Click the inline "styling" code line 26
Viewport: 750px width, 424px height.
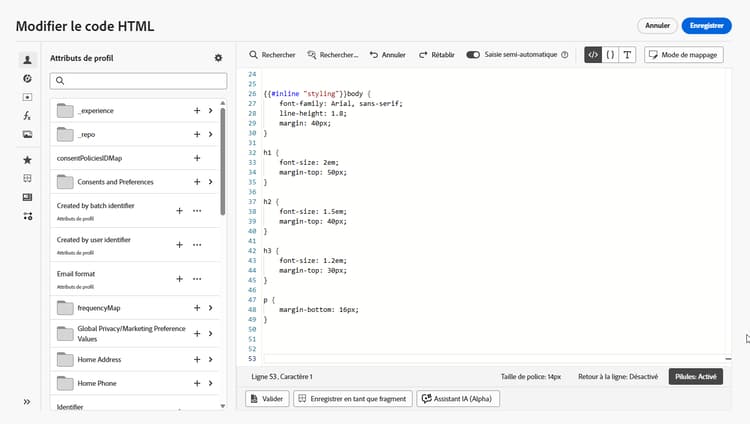tap(317, 94)
